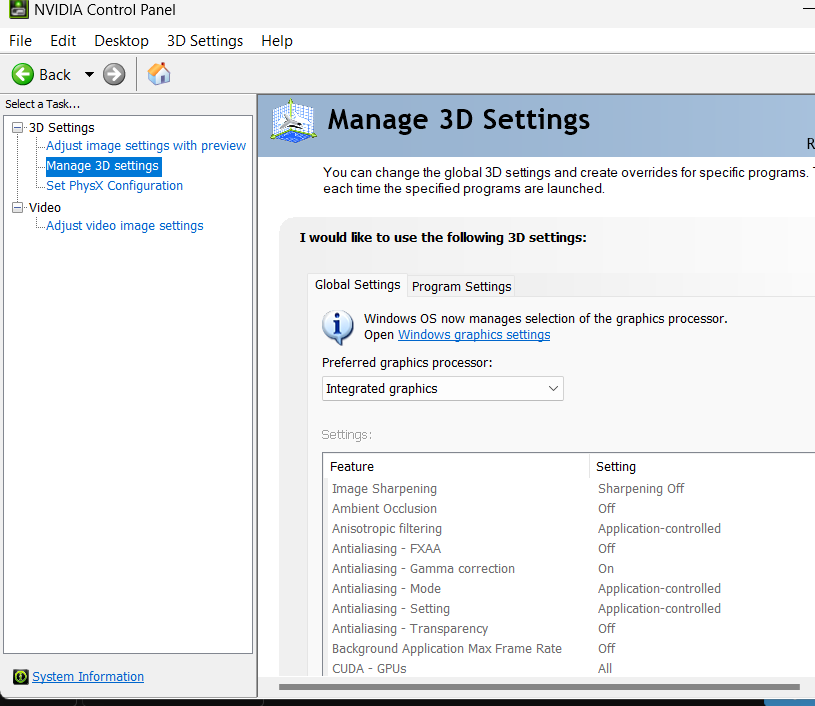This screenshot has width=815, height=706.
Task: Click the System Information NVIDIA icon
Action: click(20, 676)
